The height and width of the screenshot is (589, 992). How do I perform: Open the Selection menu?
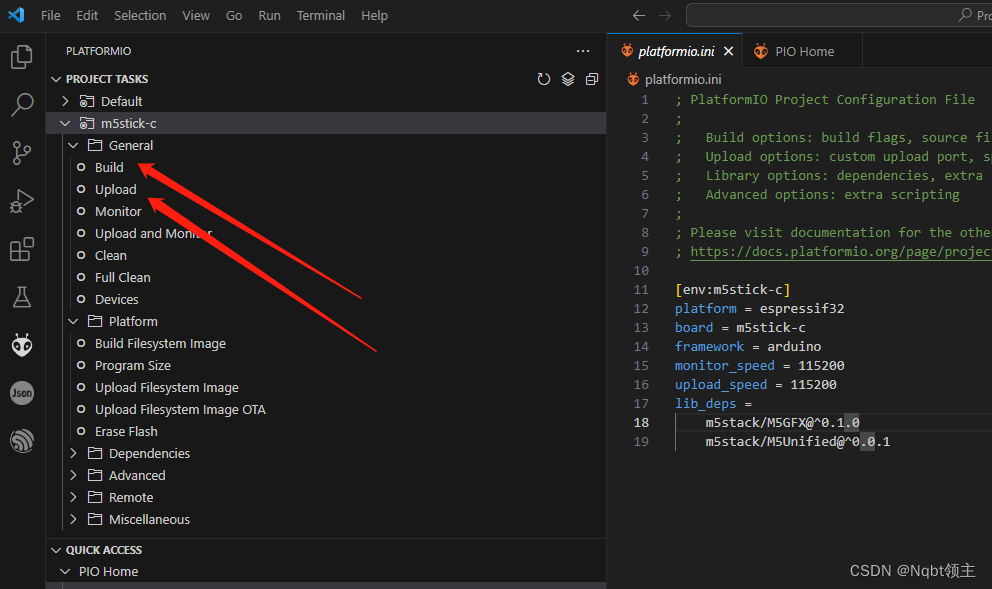[x=140, y=15]
